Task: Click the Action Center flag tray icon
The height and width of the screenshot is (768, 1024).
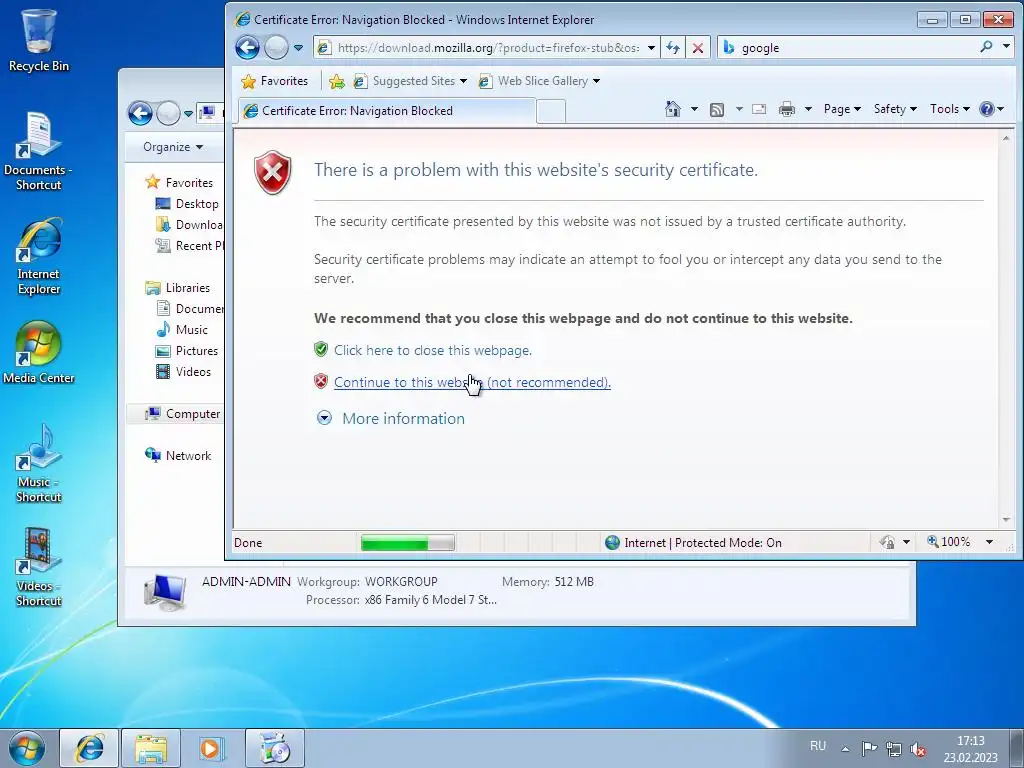Action: pos(869,749)
